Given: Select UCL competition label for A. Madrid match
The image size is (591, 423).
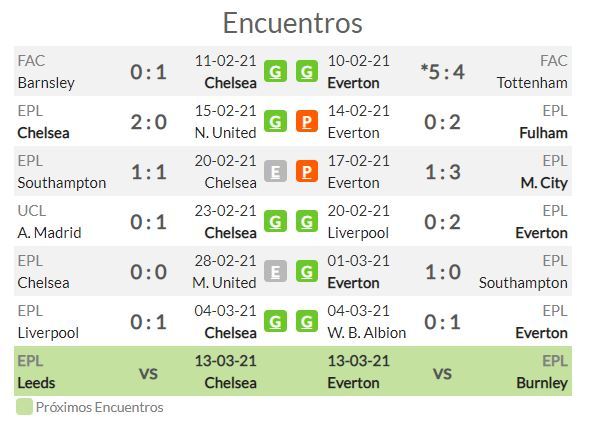Looking at the screenshot, I should (32, 211).
